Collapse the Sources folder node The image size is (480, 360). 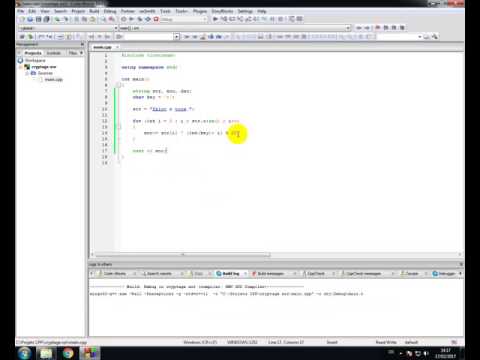(27, 73)
